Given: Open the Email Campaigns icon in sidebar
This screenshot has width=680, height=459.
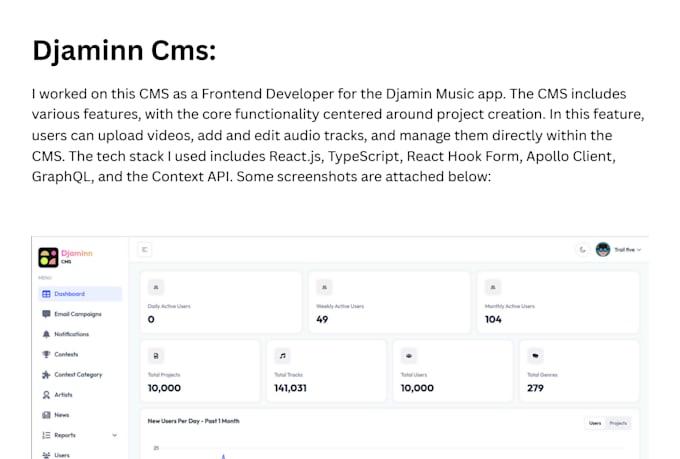Looking at the screenshot, I should point(46,314).
